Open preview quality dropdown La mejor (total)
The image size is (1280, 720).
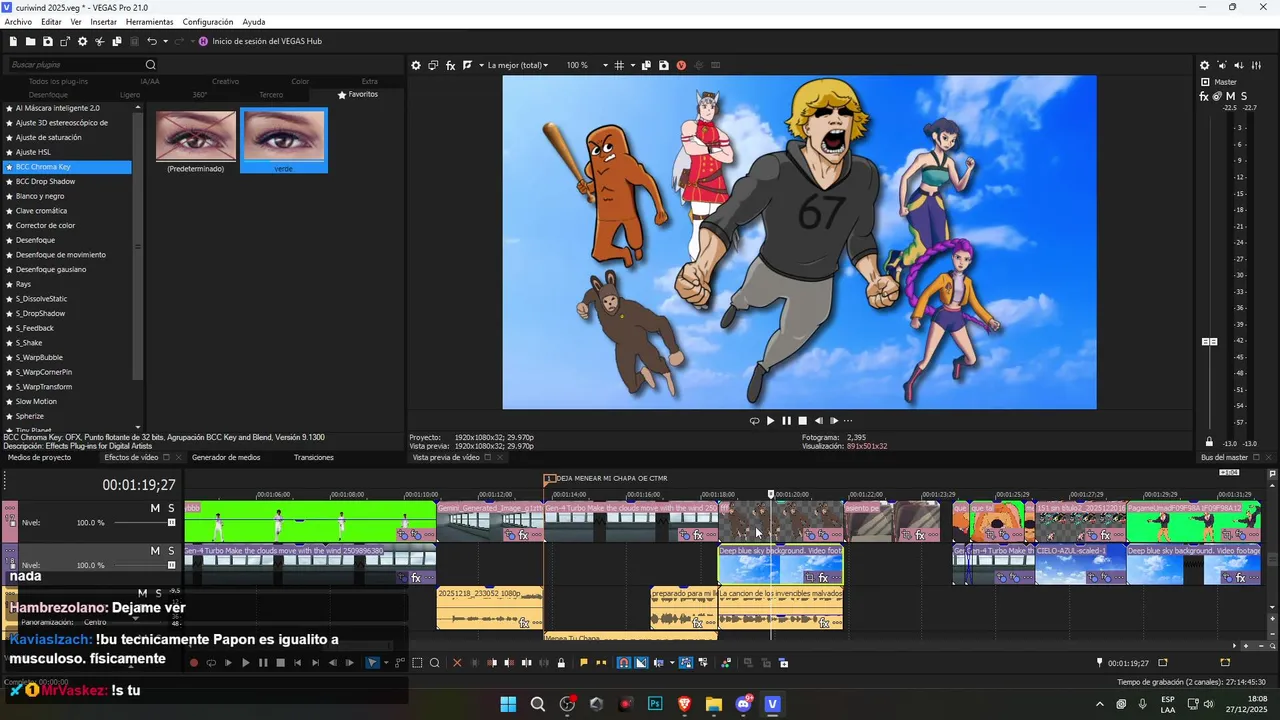click(x=518, y=65)
